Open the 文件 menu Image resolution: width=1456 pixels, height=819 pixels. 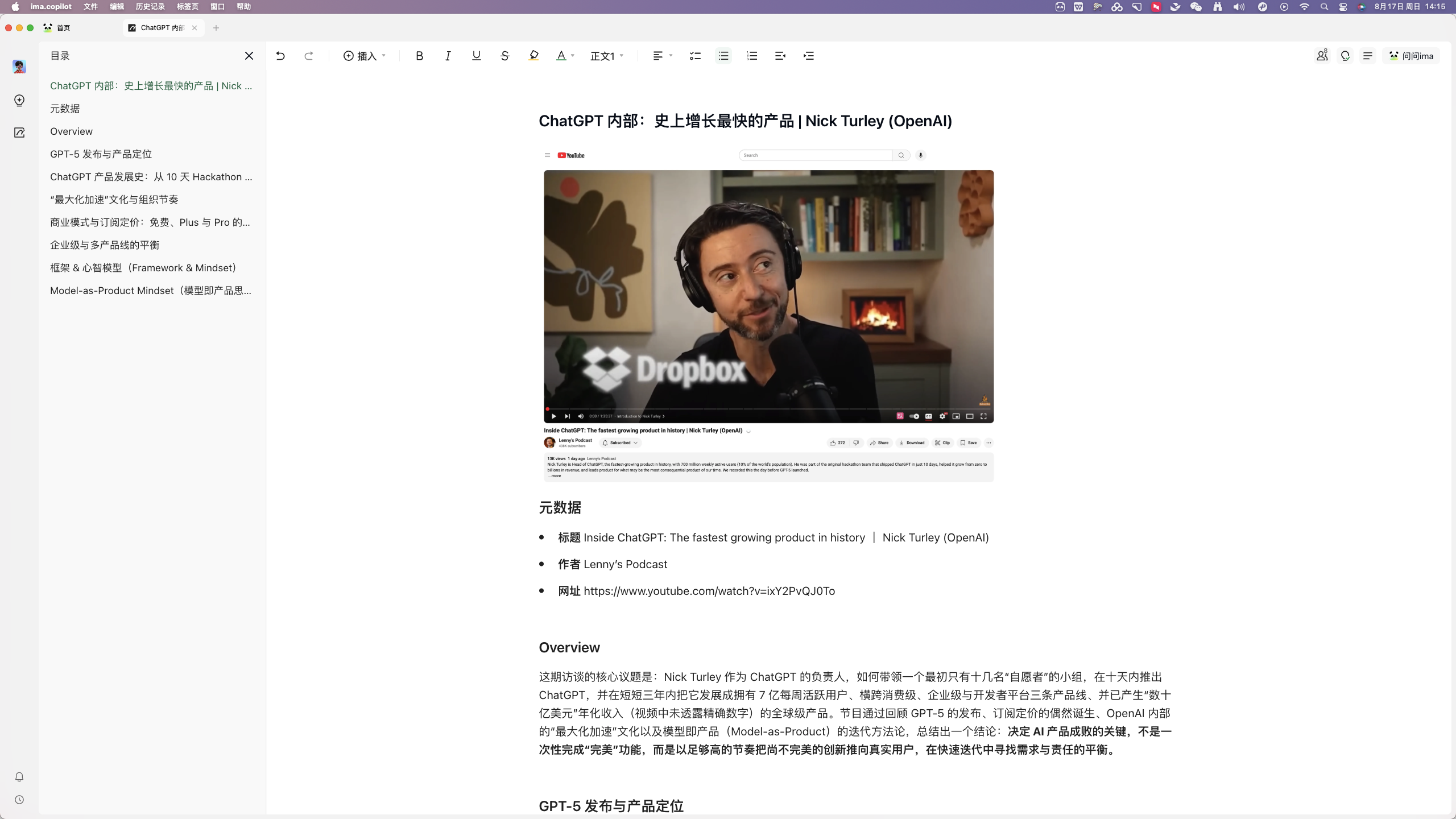pos(90,7)
